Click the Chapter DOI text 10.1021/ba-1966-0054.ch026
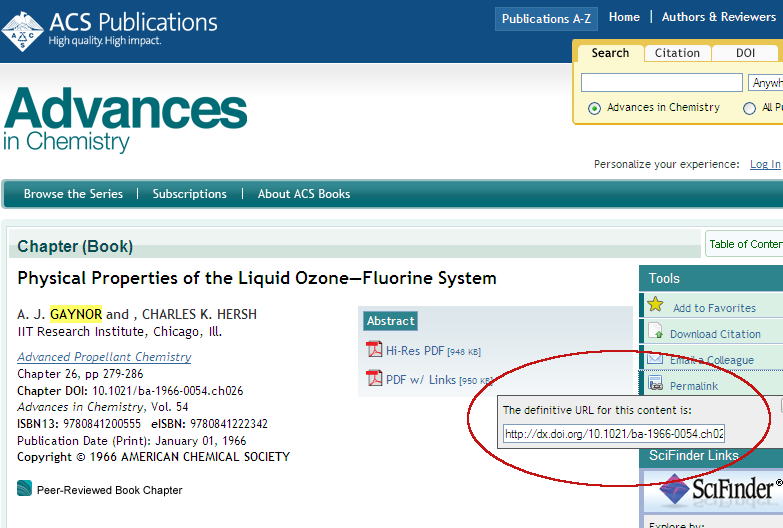The width and height of the screenshot is (783, 528). pyautogui.click(x=168, y=391)
